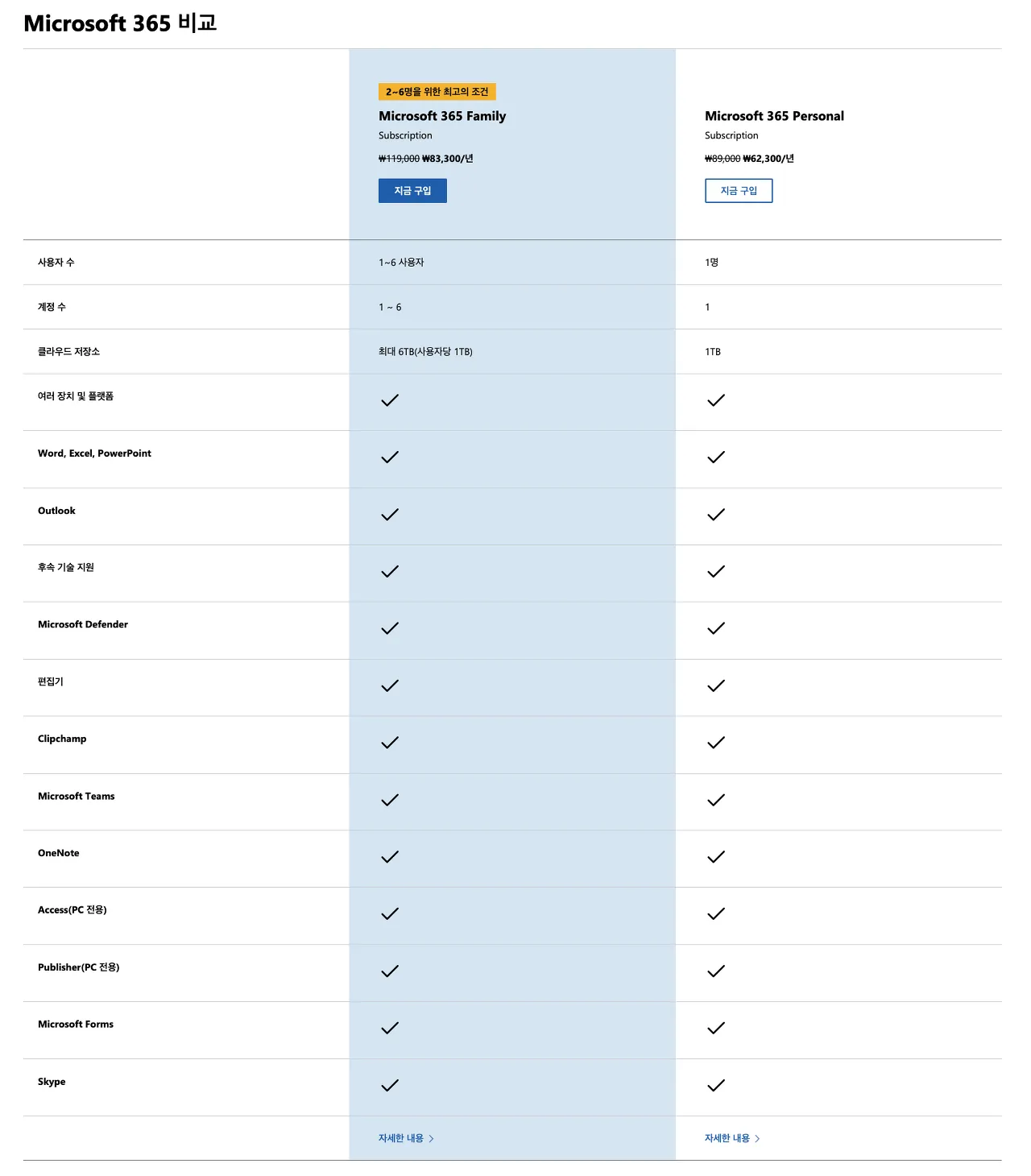This screenshot has width=1031, height=1176.
Task: Click the Clipchamp row label
Action: 62,739
